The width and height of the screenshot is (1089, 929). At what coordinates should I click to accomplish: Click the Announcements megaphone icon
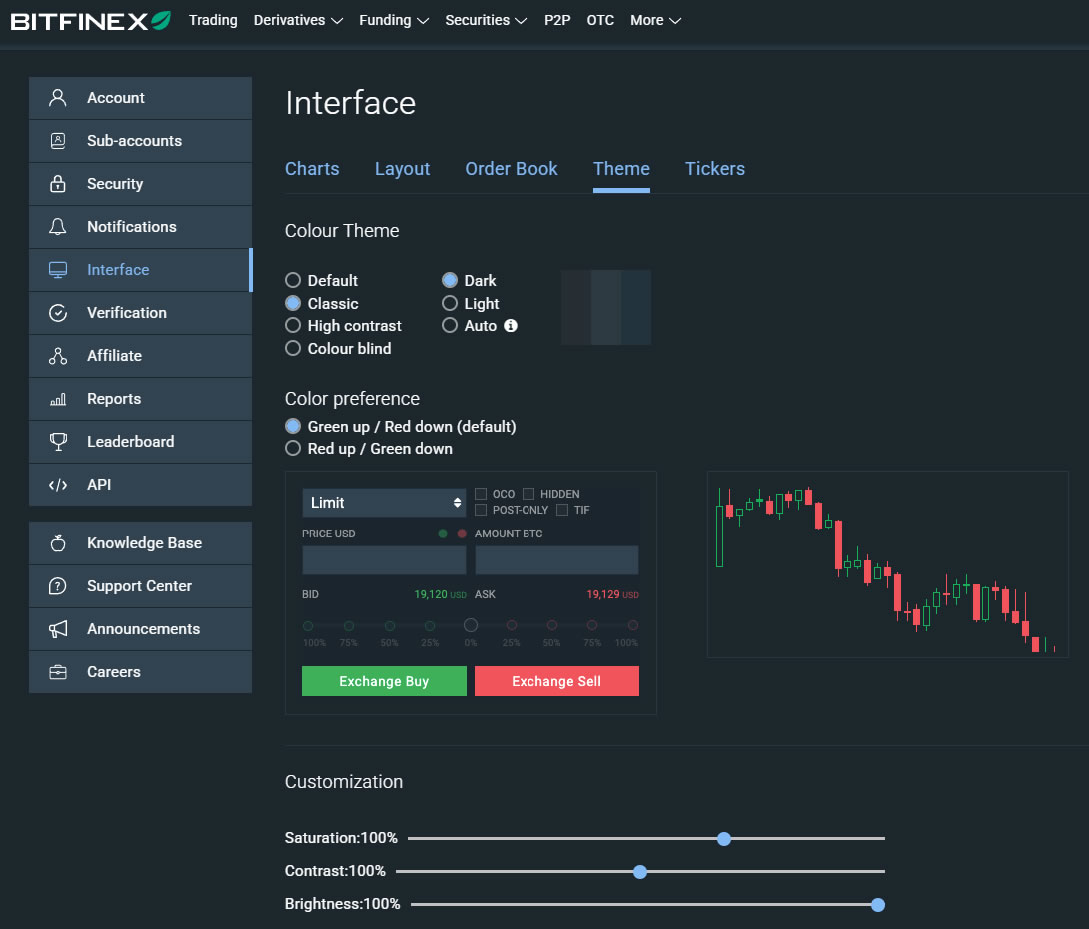(x=58, y=629)
